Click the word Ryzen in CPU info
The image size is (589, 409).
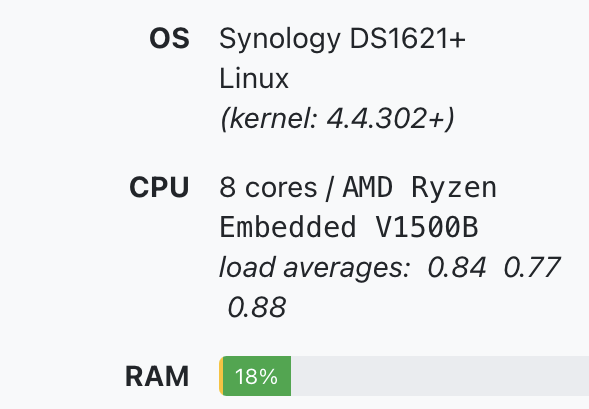pyautogui.click(x=454, y=189)
